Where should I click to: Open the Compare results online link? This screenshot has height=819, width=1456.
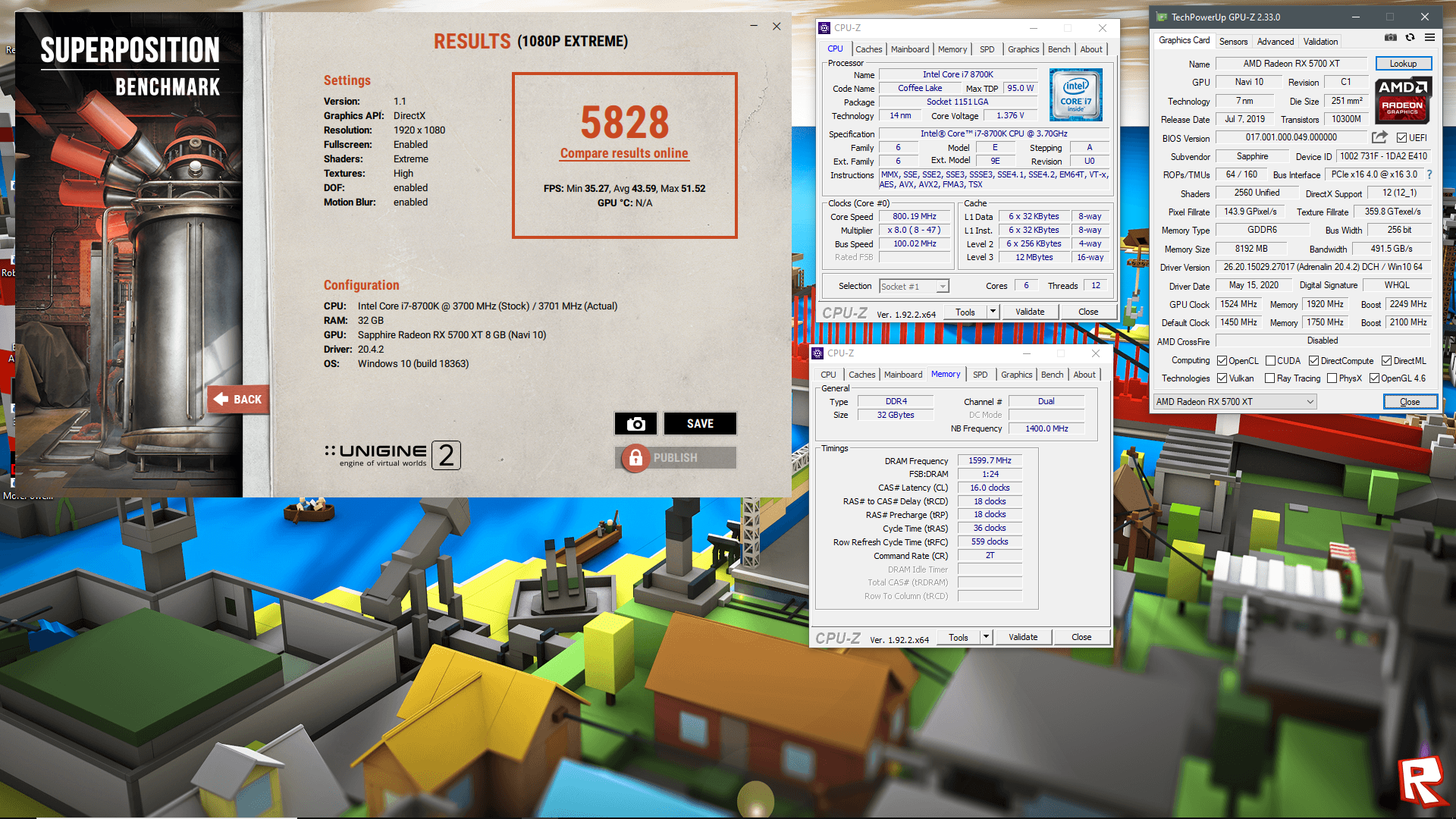pos(624,153)
